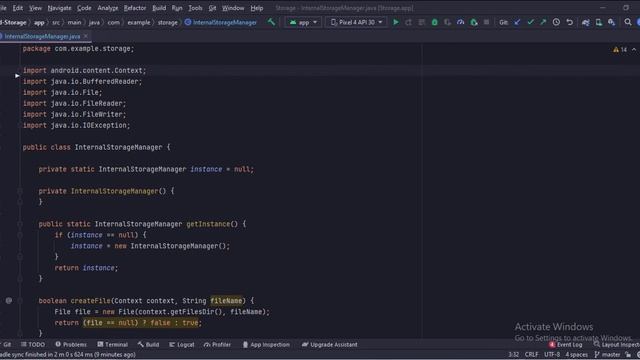
Task: Open the Problems tool window
Action: [x=71, y=344]
